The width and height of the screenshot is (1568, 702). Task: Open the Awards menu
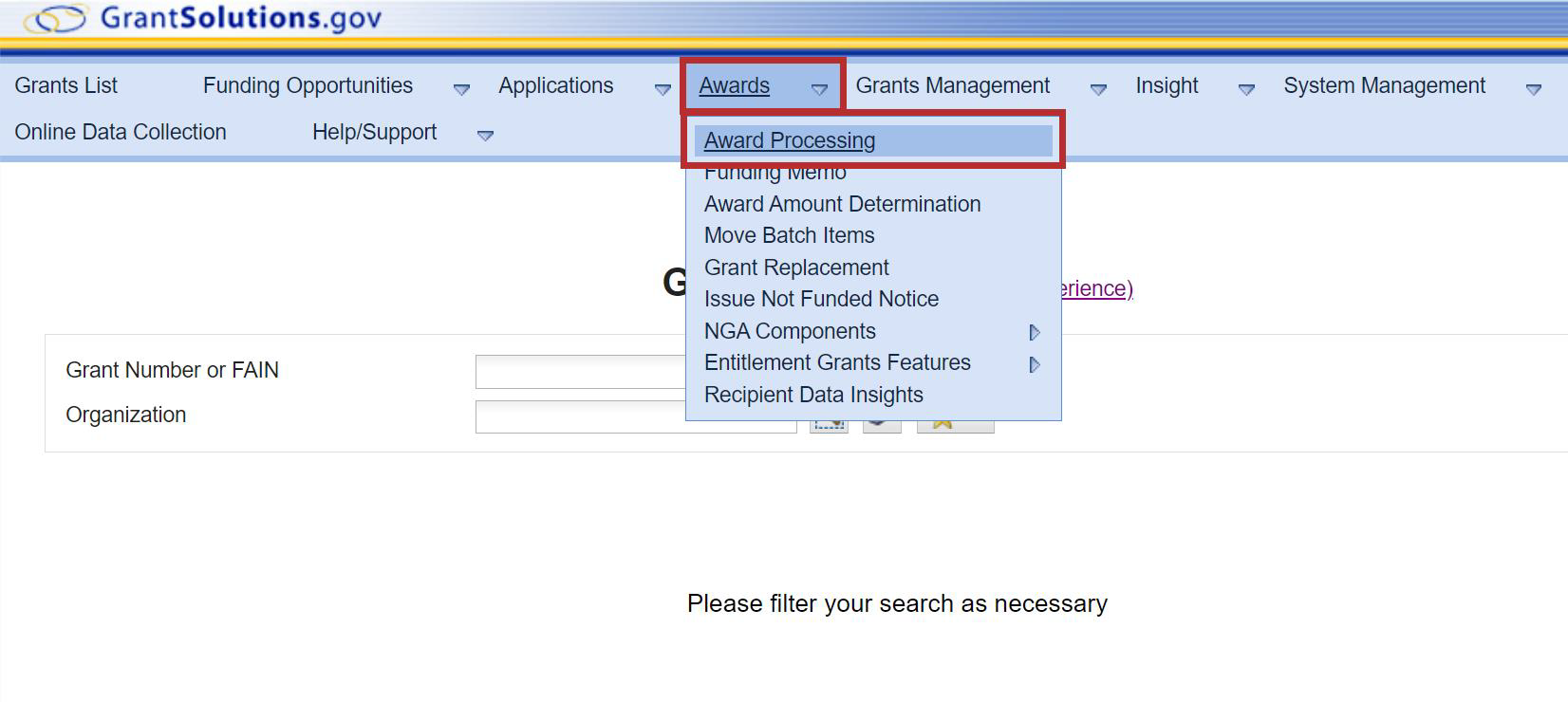pos(734,86)
